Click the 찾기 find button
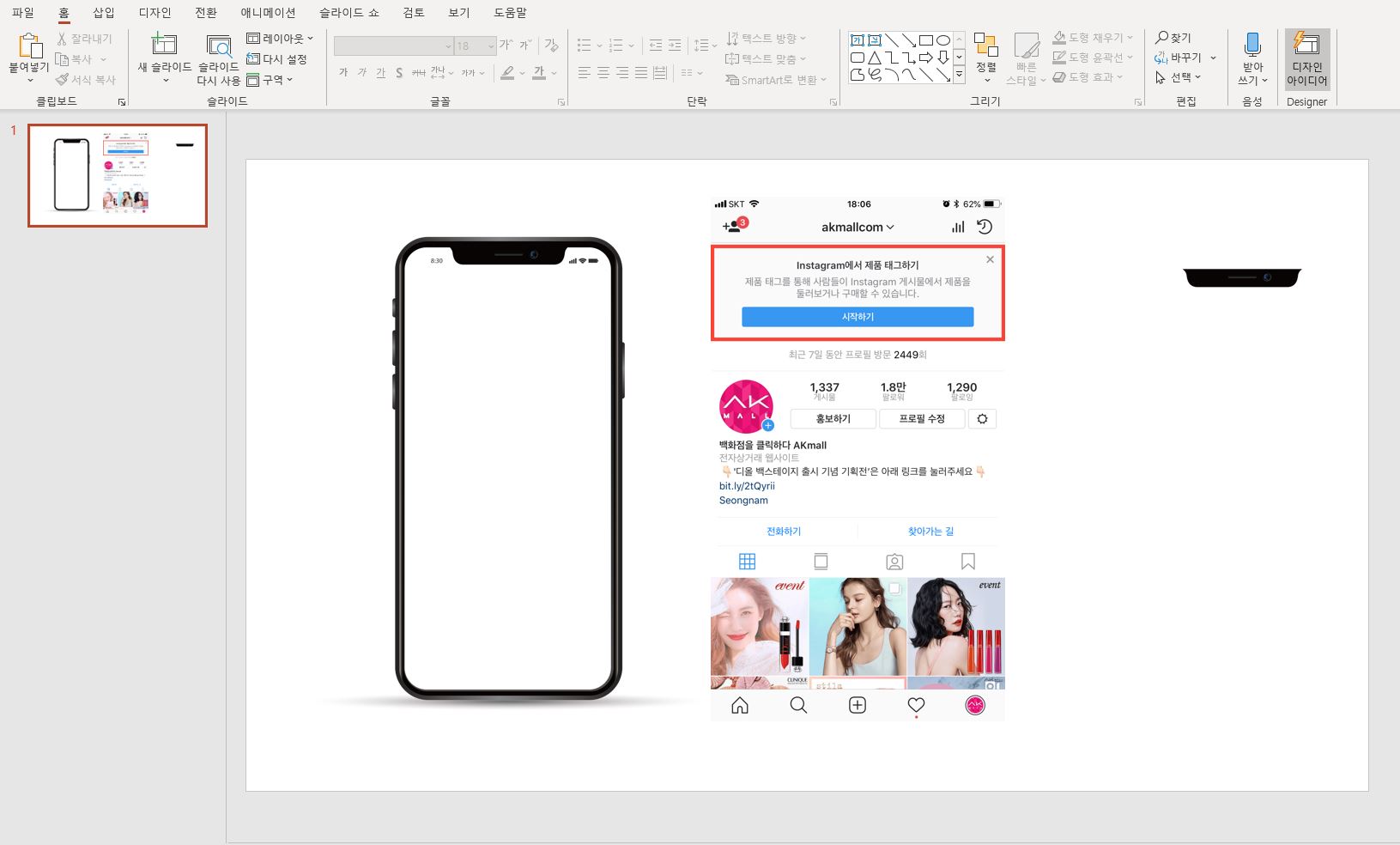1400x845 pixels. coord(1173,38)
